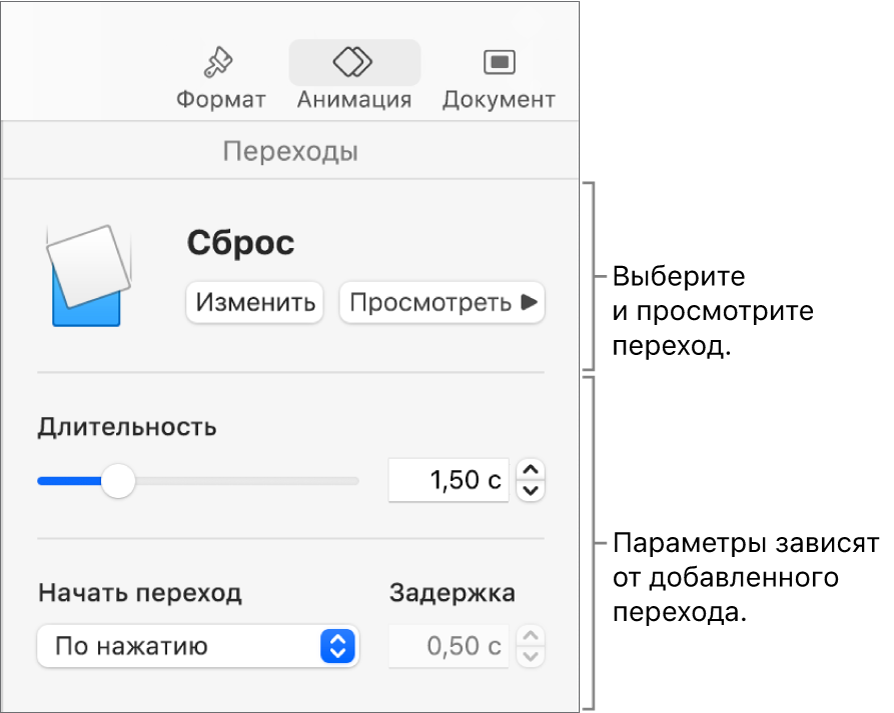Click the Длительность slider handle

click(x=118, y=481)
